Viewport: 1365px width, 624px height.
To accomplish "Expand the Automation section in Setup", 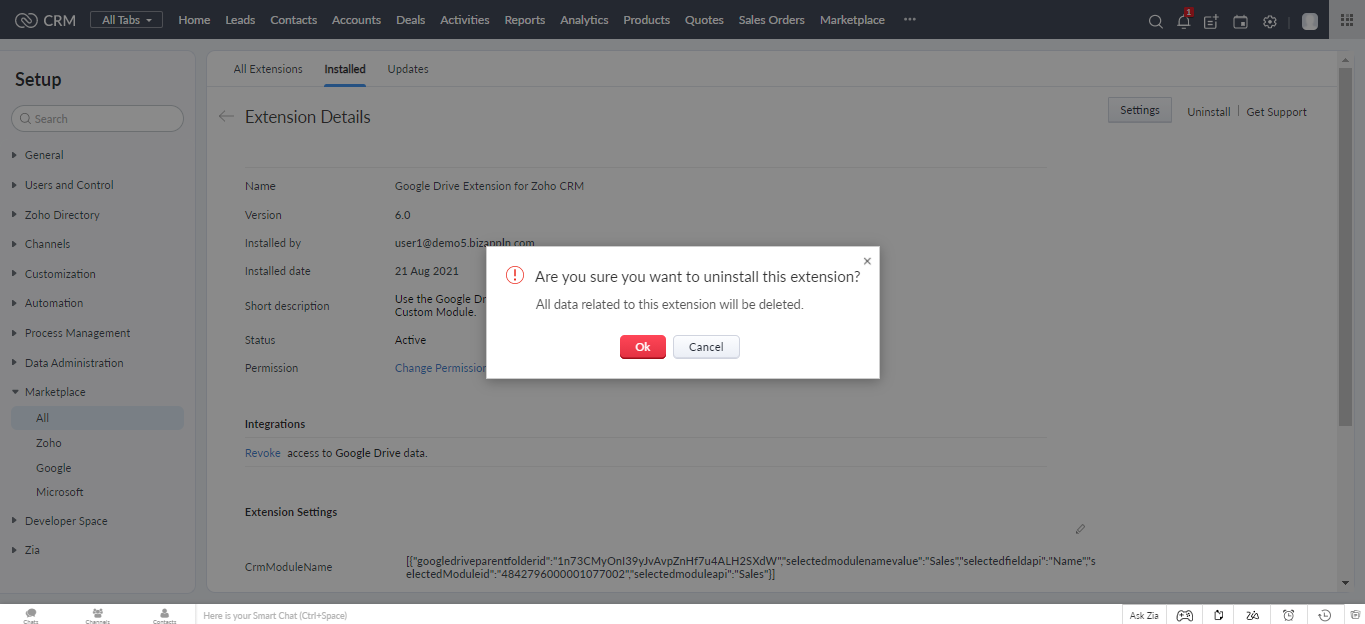I will tap(54, 303).
